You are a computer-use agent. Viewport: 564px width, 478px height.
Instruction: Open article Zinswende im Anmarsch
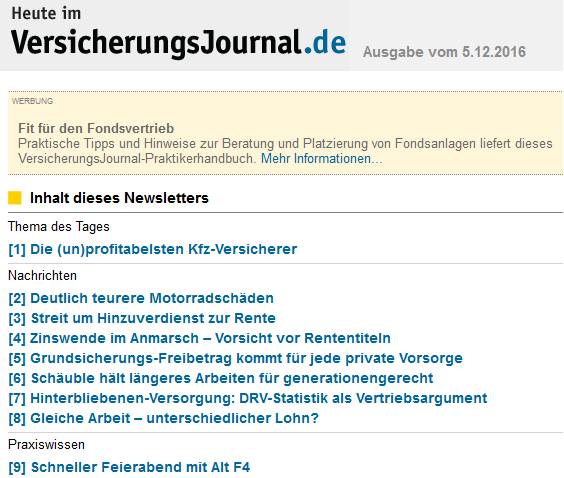[199, 338]
